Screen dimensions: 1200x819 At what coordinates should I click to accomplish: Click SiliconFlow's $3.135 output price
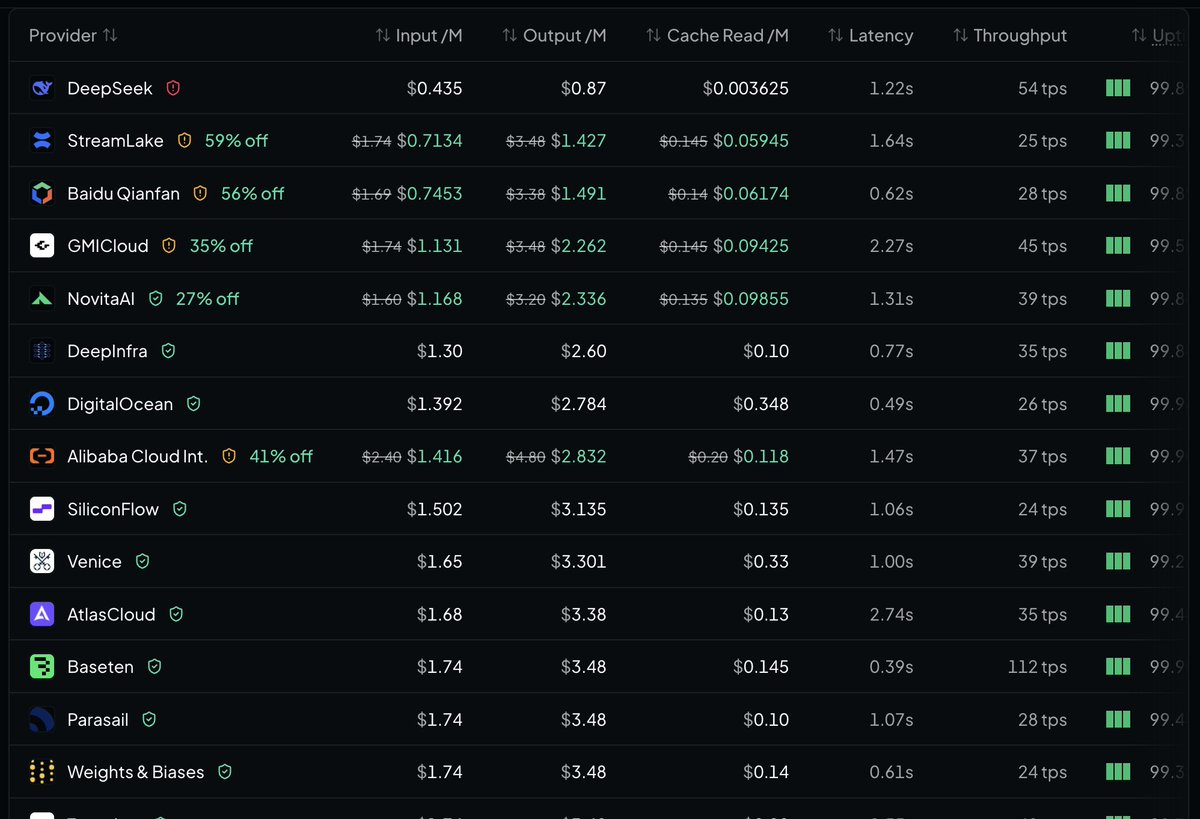(x=579, y=509)
